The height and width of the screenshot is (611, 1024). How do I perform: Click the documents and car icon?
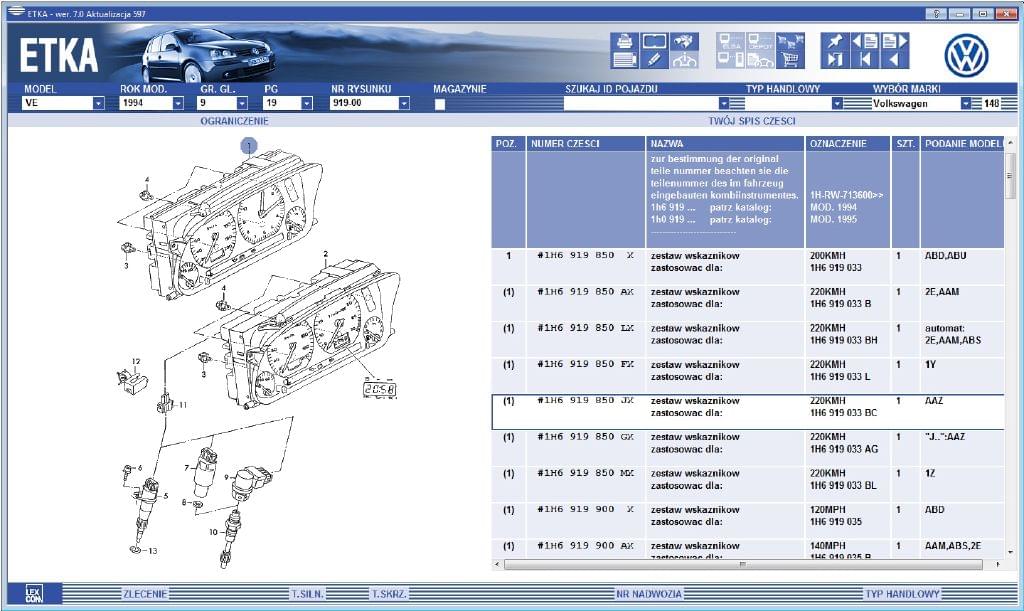[760, 60]
